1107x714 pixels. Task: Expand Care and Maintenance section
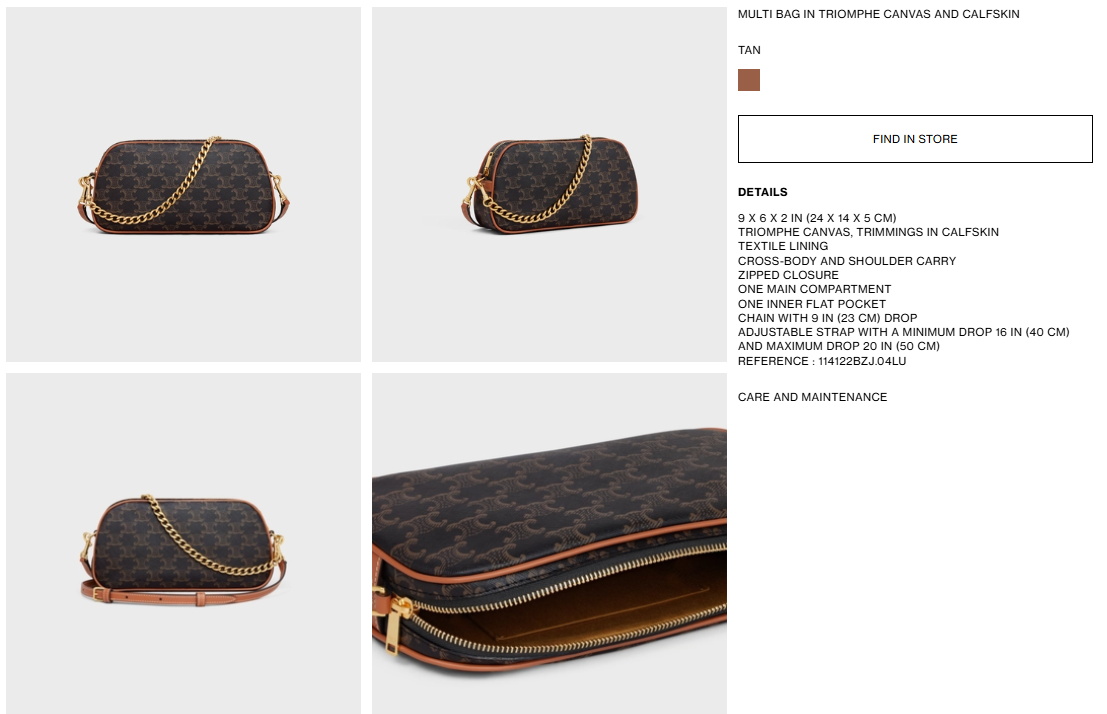813,397
